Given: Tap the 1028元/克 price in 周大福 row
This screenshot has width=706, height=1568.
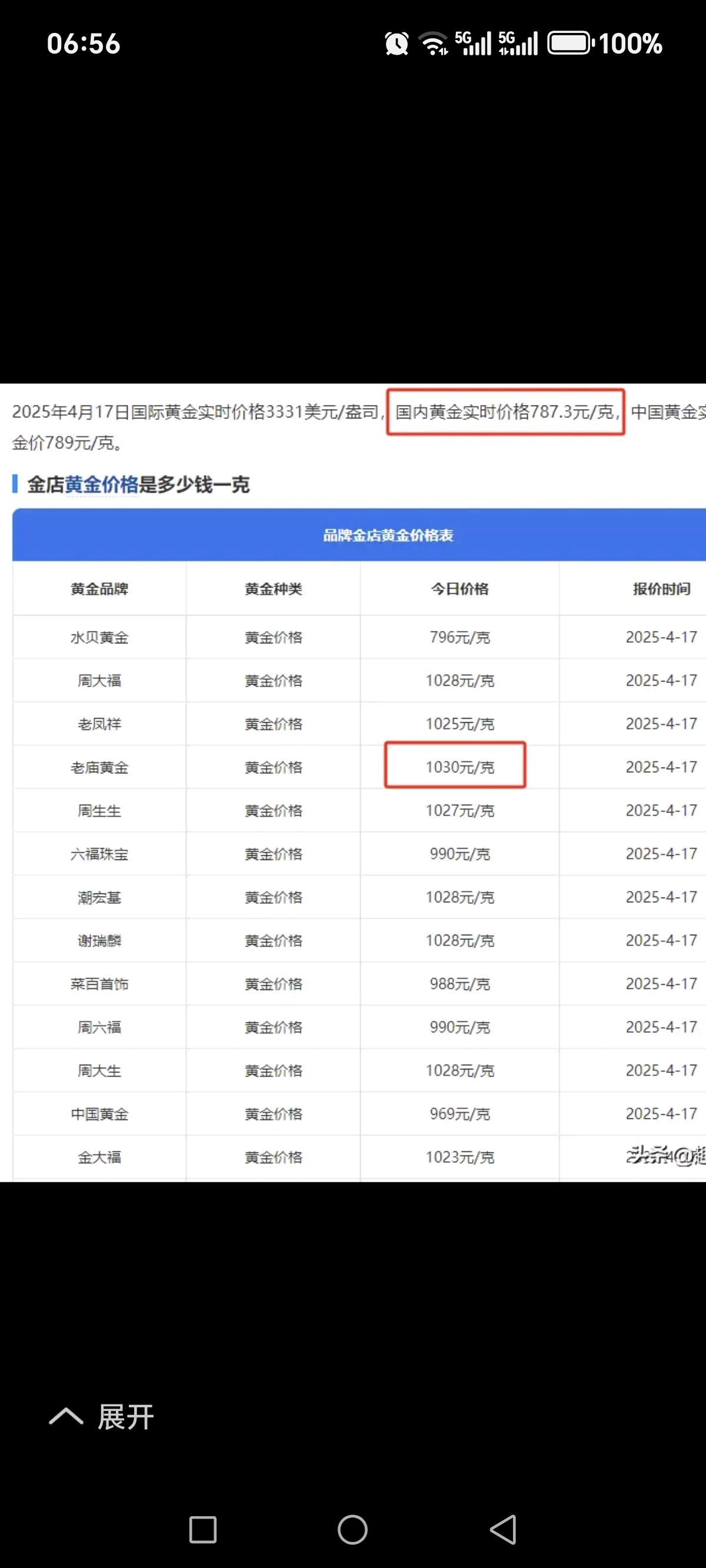Looking at the screenshot, I should click(x=459, y=680).
